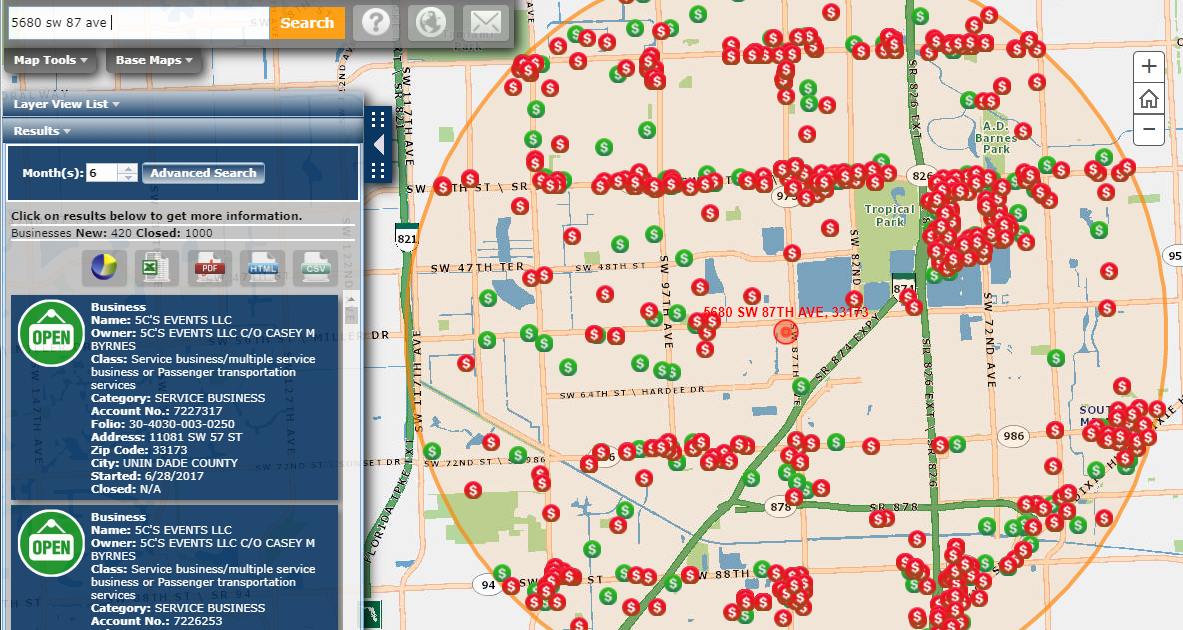Viewport: 1183px width, 630px height.
Task: Zoom out with the map minus button
Action: click(1148, 130)
